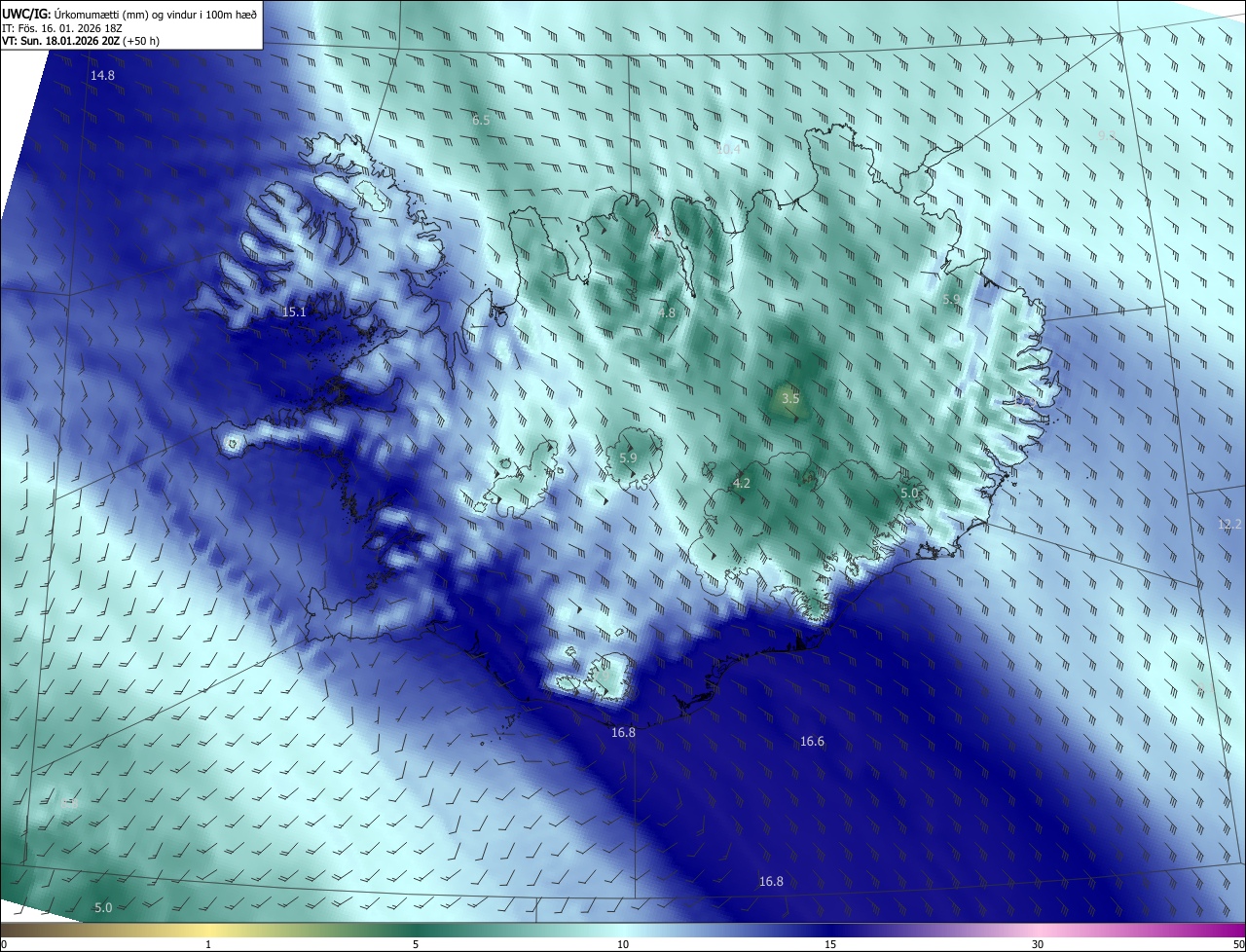Image resolution: width=1246 pixels, height=952 pixels.
Task: Select the 6.5 value label north of Iceland
Action: (481, 121)
